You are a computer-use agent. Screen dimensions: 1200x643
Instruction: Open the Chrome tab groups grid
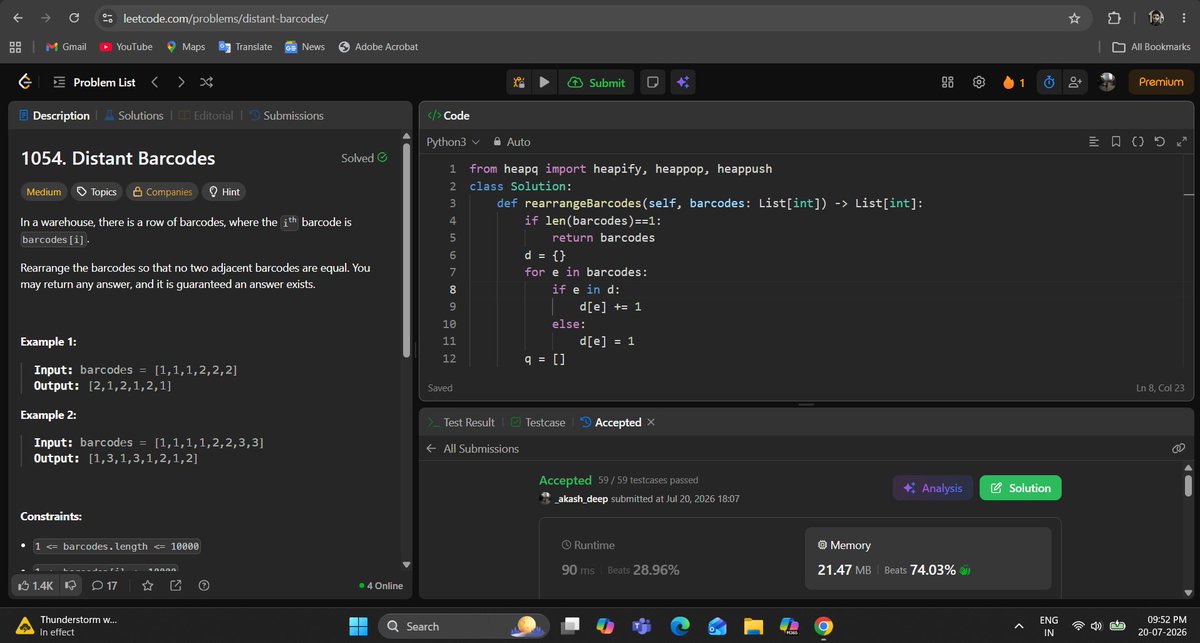click(x=15, y=46)
